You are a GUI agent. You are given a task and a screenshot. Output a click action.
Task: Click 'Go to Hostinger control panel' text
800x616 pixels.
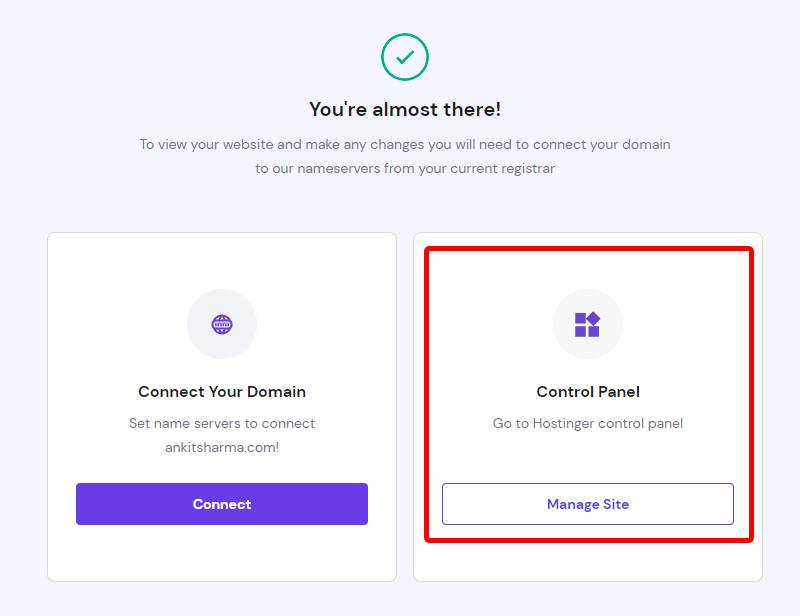pyautogui.click(x=588, y=423)
